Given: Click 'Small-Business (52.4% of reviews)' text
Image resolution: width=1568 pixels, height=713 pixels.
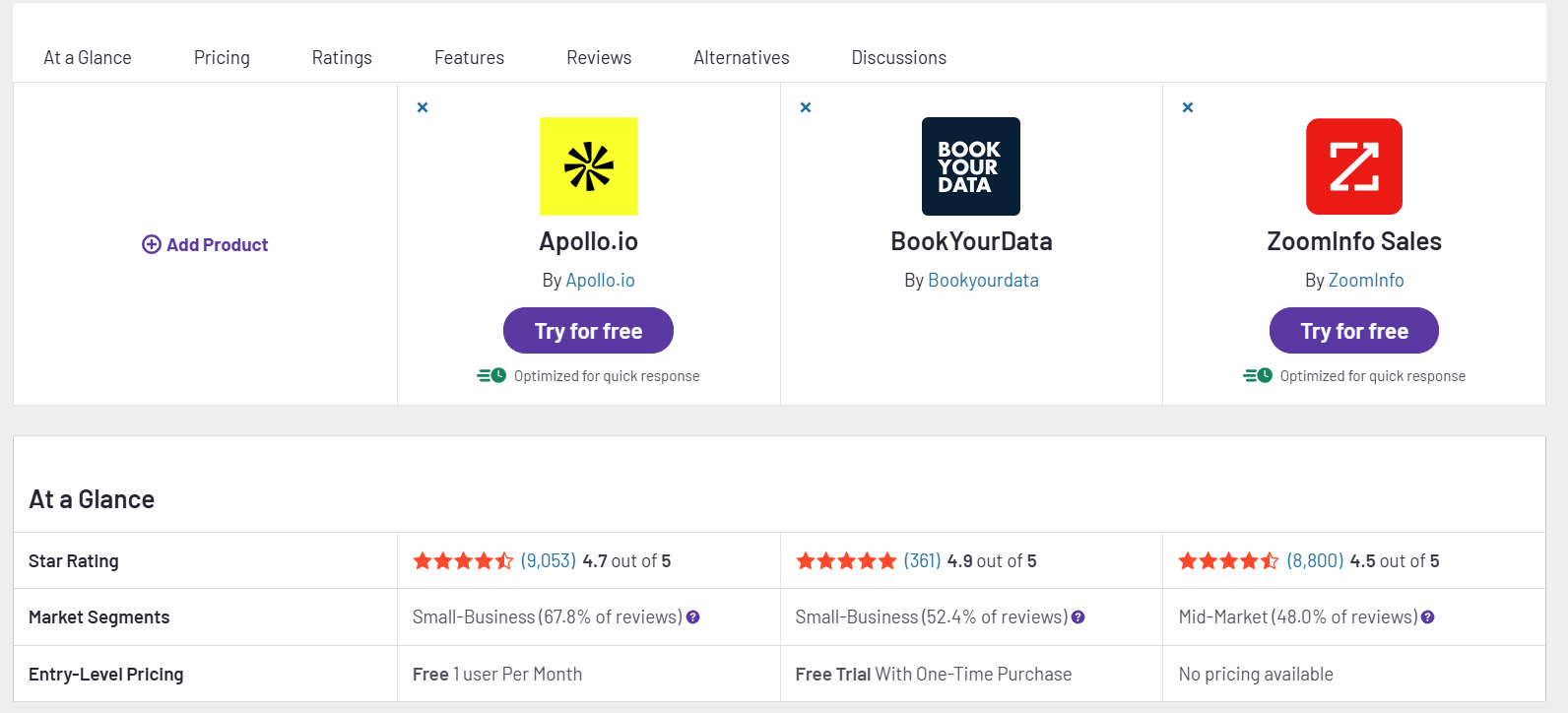Looking at the screenshot, I should 932,617.
